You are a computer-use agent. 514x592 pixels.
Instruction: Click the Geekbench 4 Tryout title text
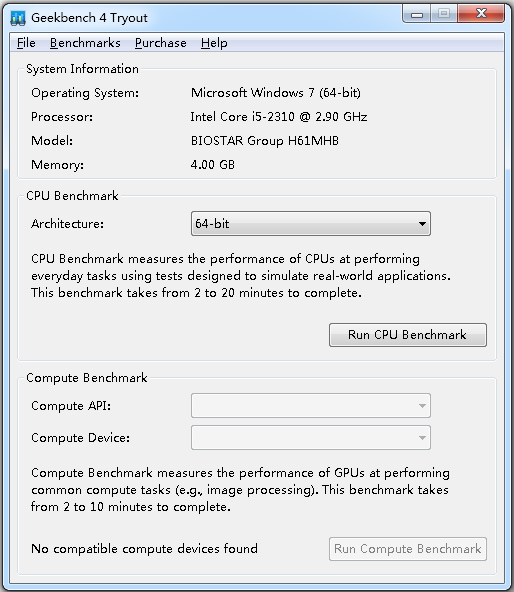pos(89,18)
